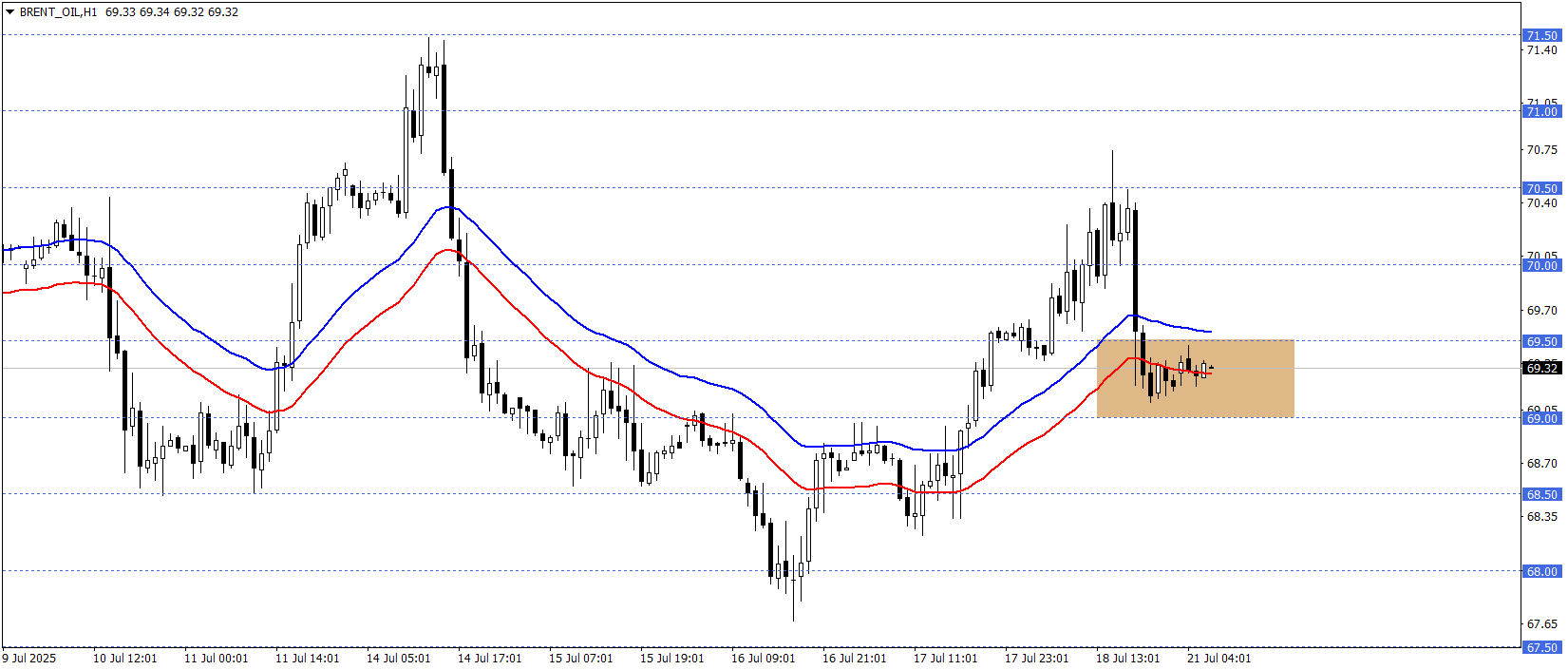Click the 16 Jul 09:01 time label

point(764,658)
